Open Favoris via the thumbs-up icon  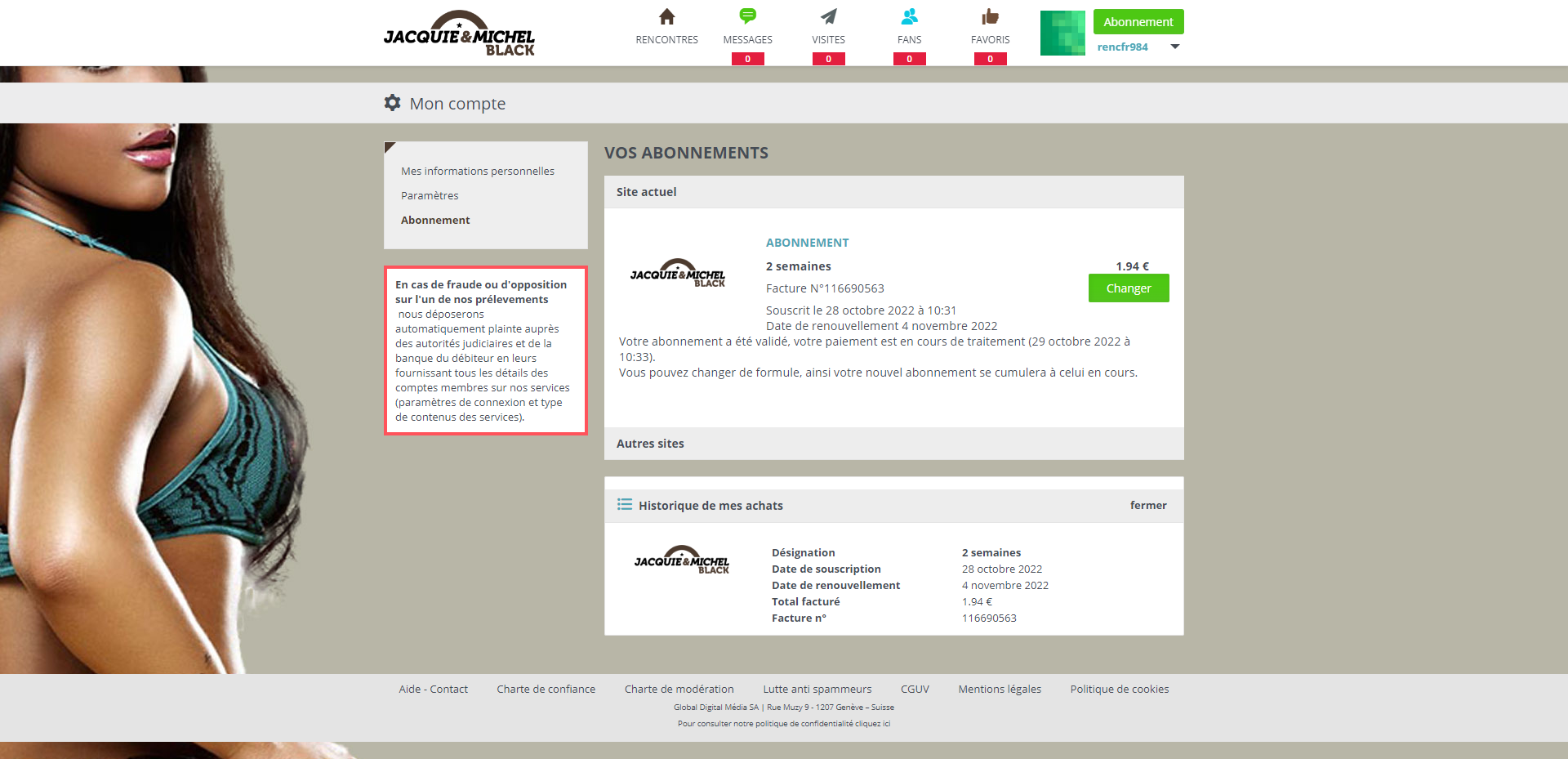pos(990,17)
